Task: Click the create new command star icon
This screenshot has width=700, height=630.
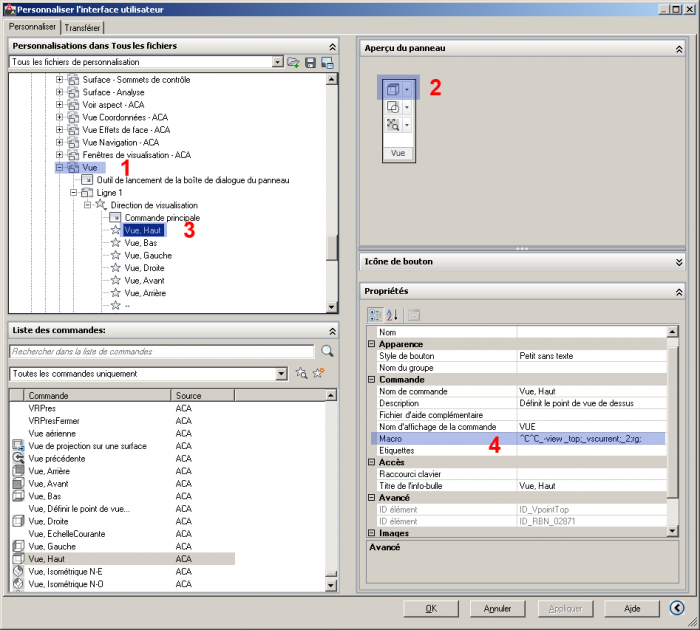Action: [319, 374]
